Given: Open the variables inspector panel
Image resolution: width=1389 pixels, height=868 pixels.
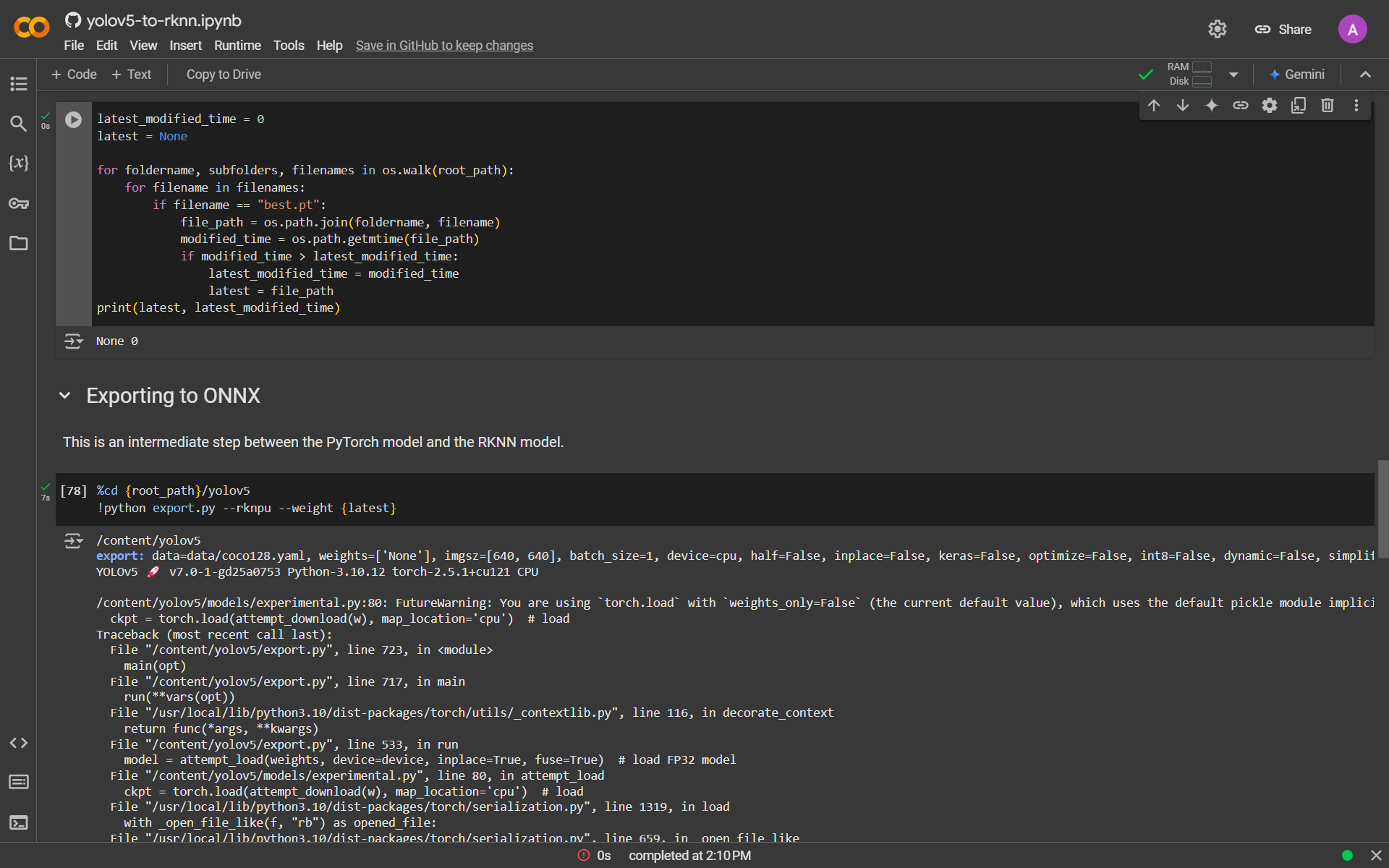Looking at the screenshot, I should tap(19, 163).
